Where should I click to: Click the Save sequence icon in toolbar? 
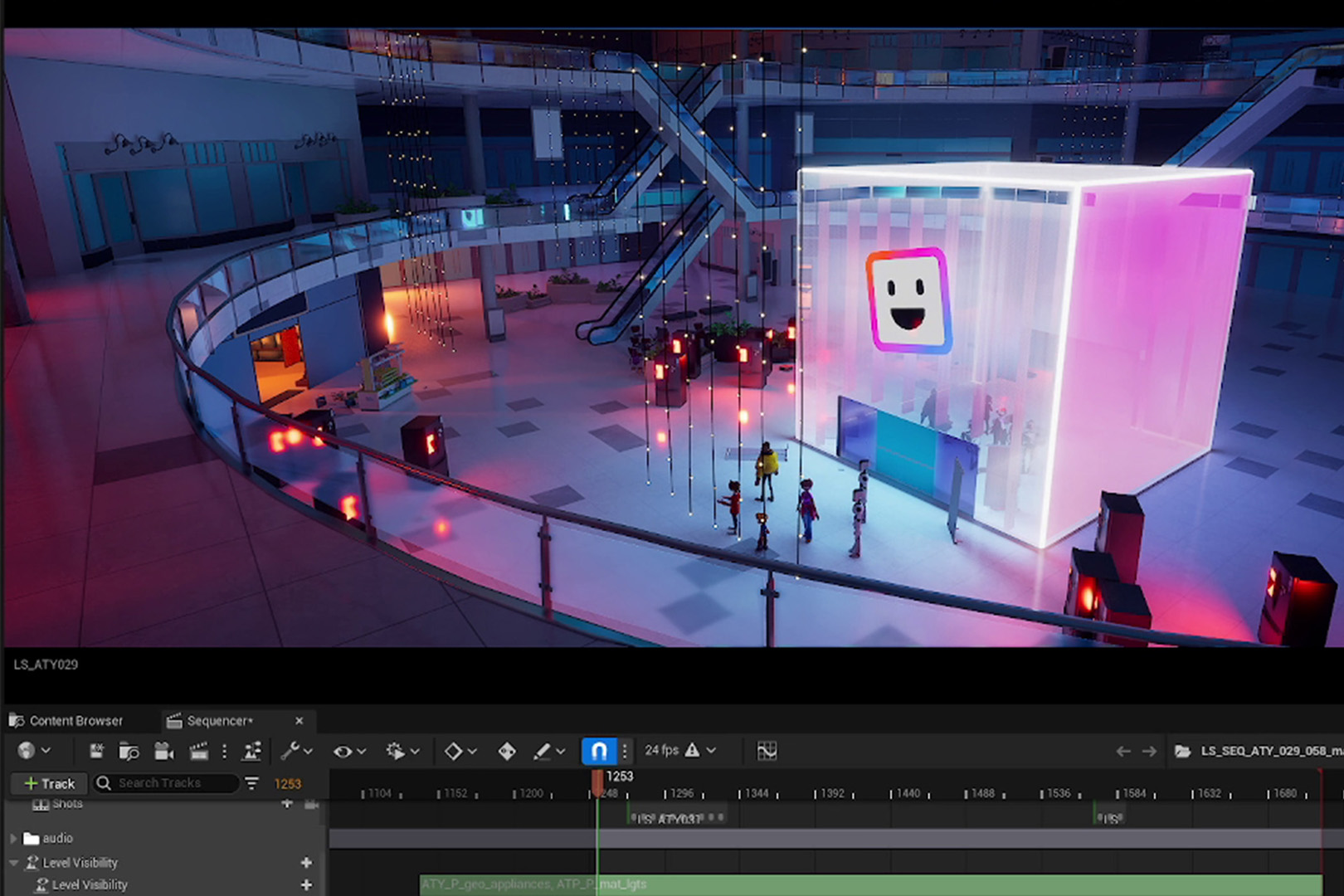[x=96, y=751]
